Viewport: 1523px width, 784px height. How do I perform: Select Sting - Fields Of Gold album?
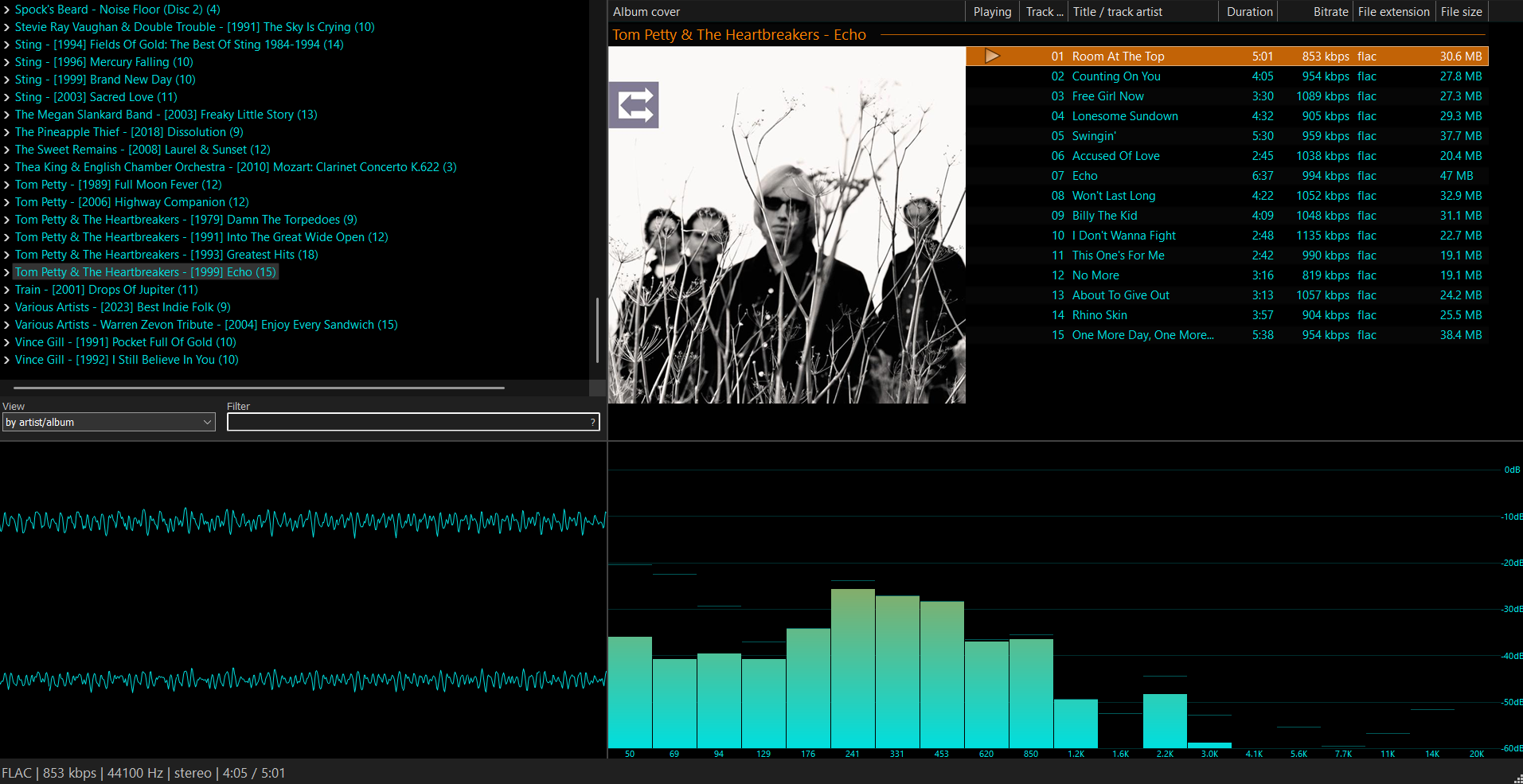[x=179, y=45]
